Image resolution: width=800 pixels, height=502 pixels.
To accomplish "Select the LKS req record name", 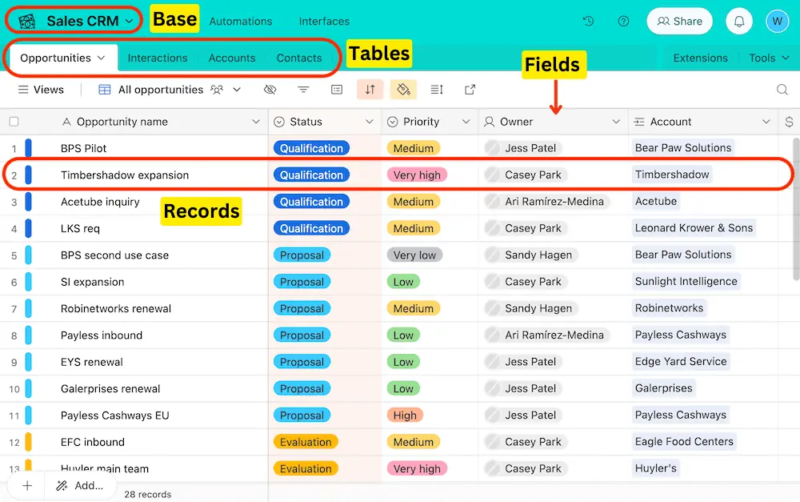I will (80, 229).
